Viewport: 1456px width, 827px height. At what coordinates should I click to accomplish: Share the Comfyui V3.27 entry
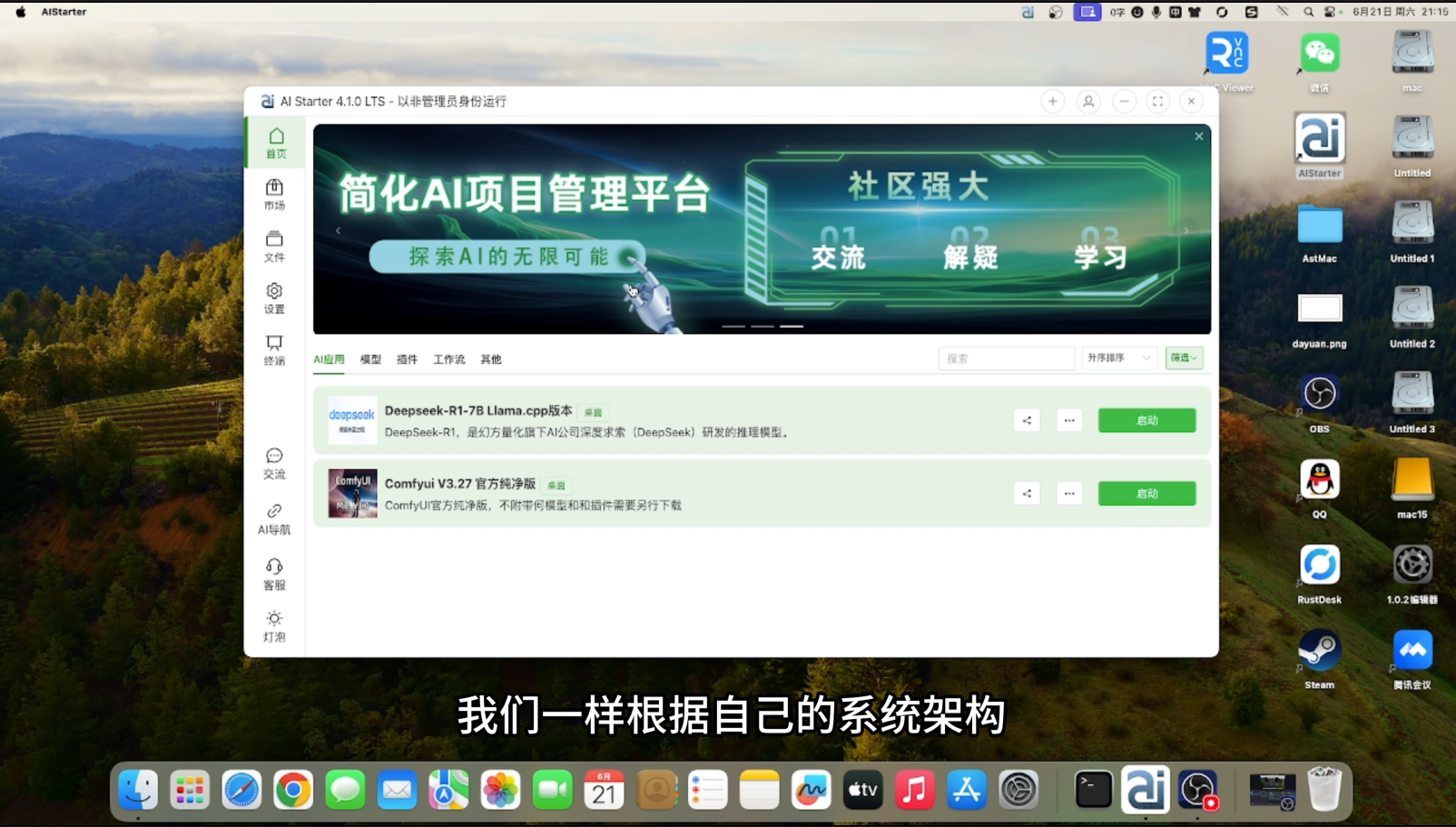[1027, 494]
